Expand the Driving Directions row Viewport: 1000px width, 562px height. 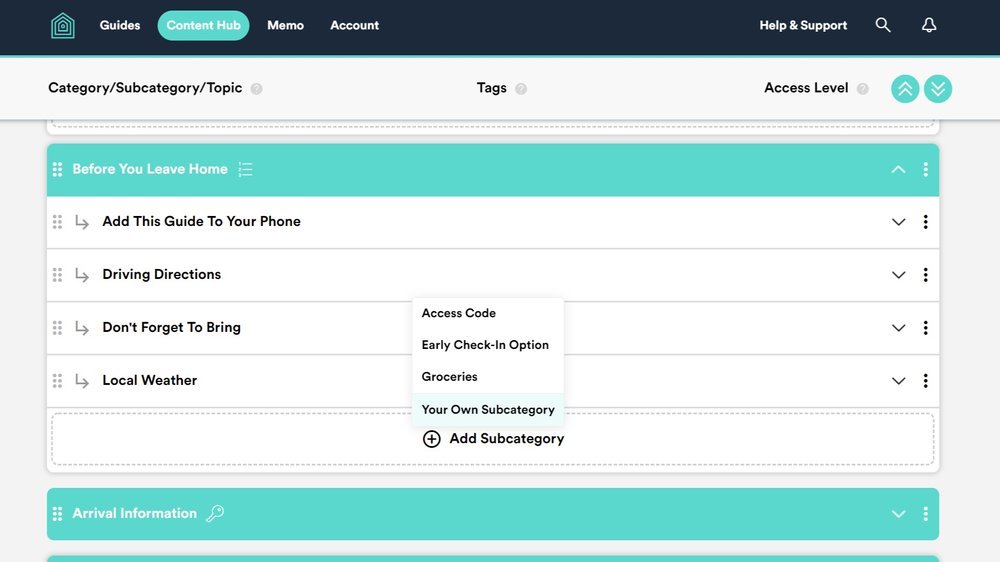click(x=898, y=275)
